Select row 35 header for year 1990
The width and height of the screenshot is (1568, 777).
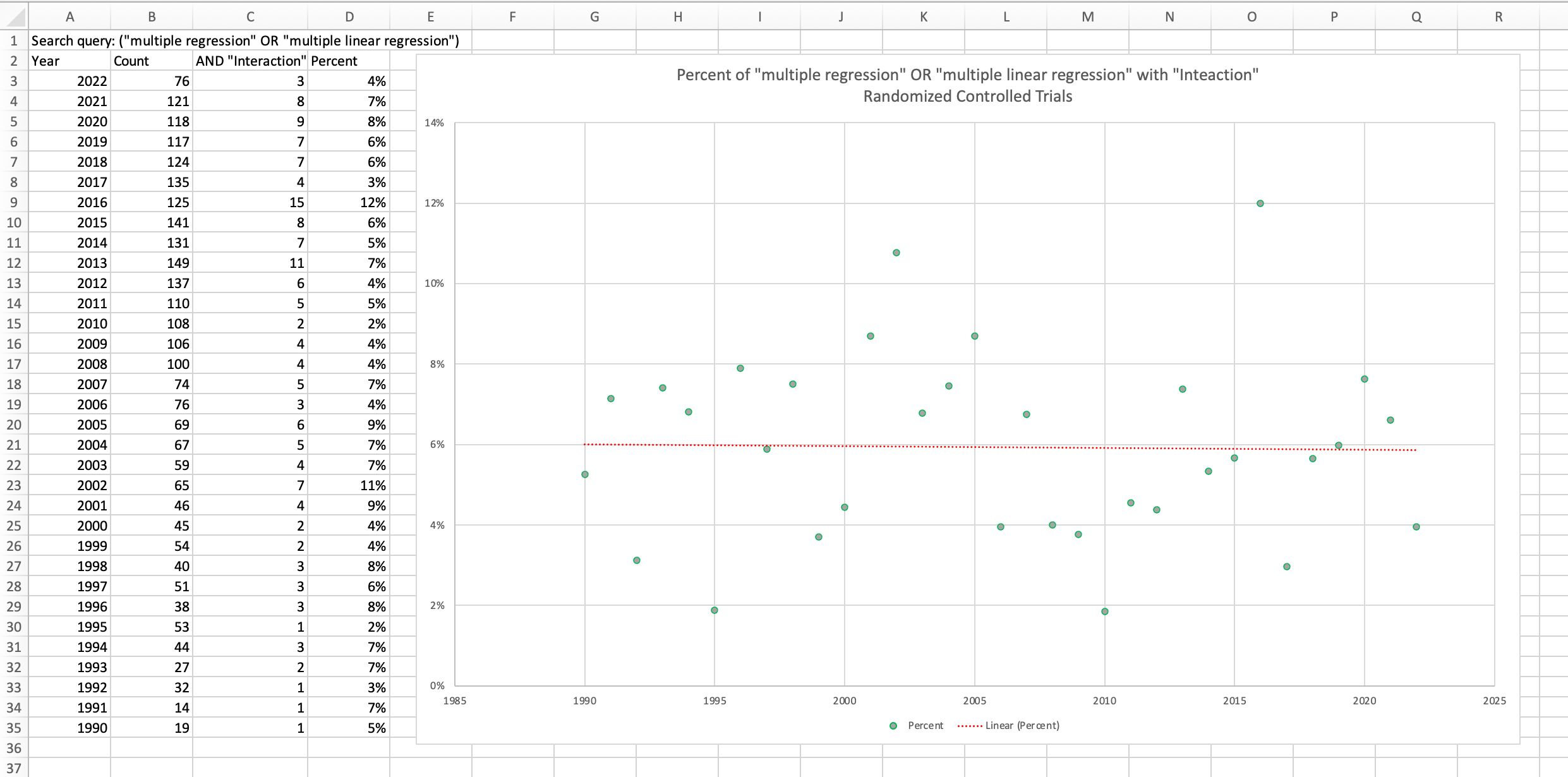coord(14,728)
